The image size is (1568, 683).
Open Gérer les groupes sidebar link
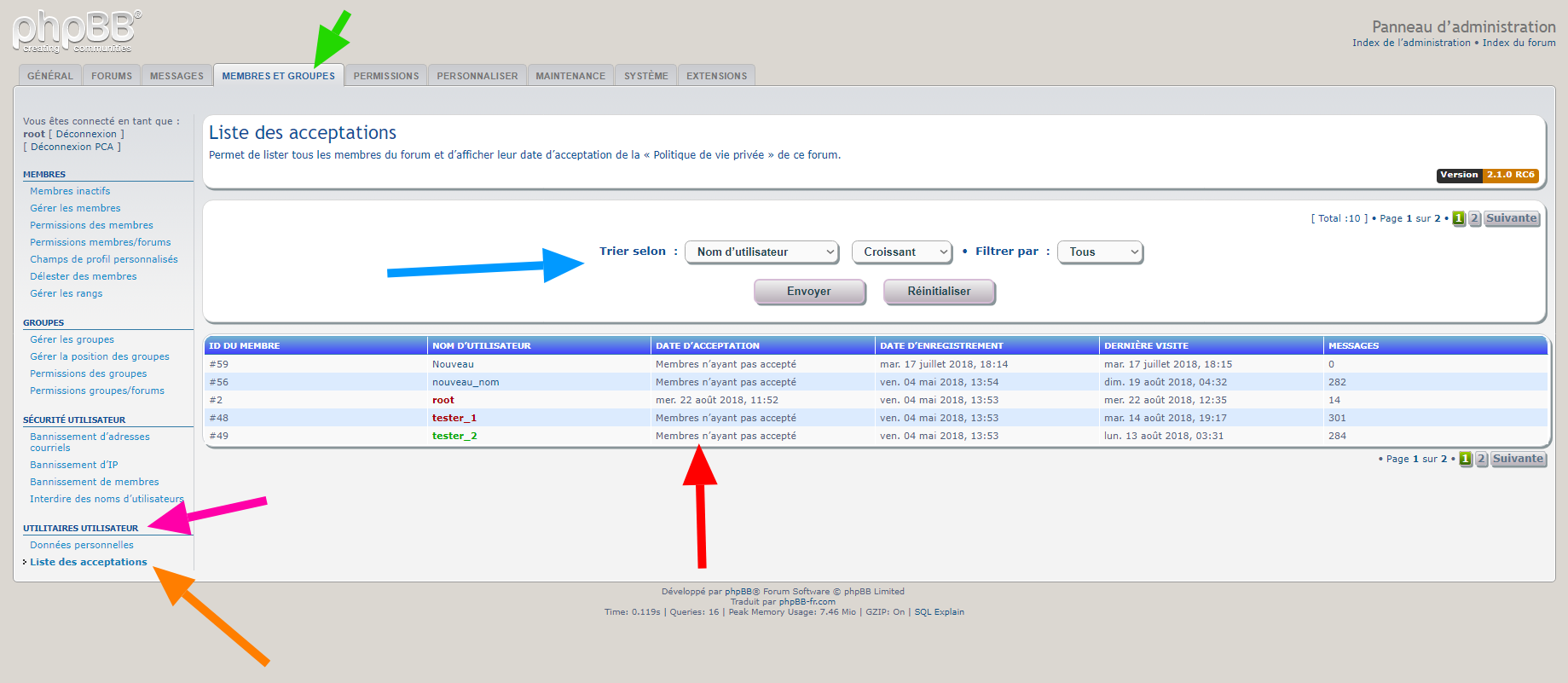click(x=72, y=339)
